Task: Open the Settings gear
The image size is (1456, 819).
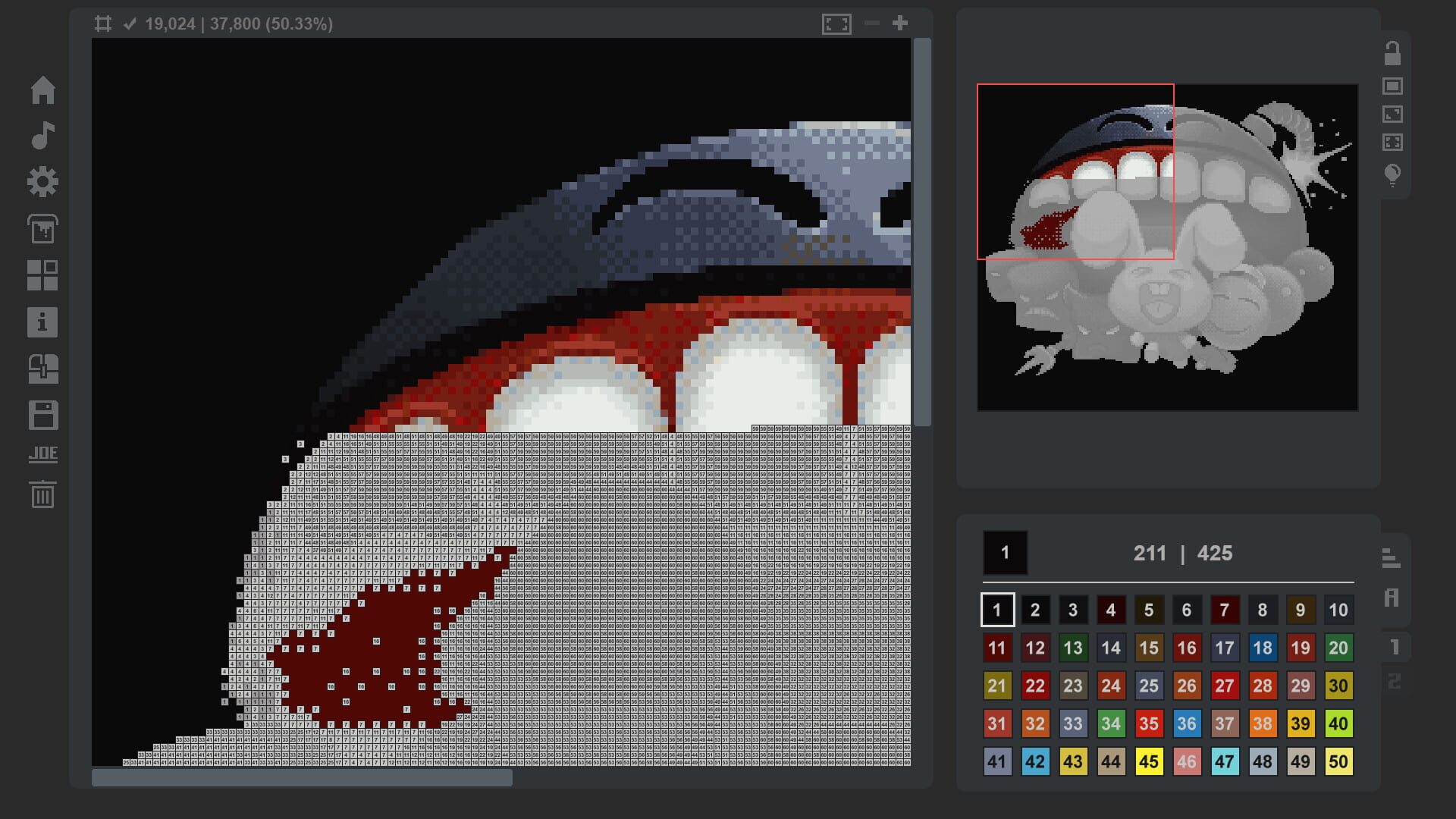Action: (43, 181)
